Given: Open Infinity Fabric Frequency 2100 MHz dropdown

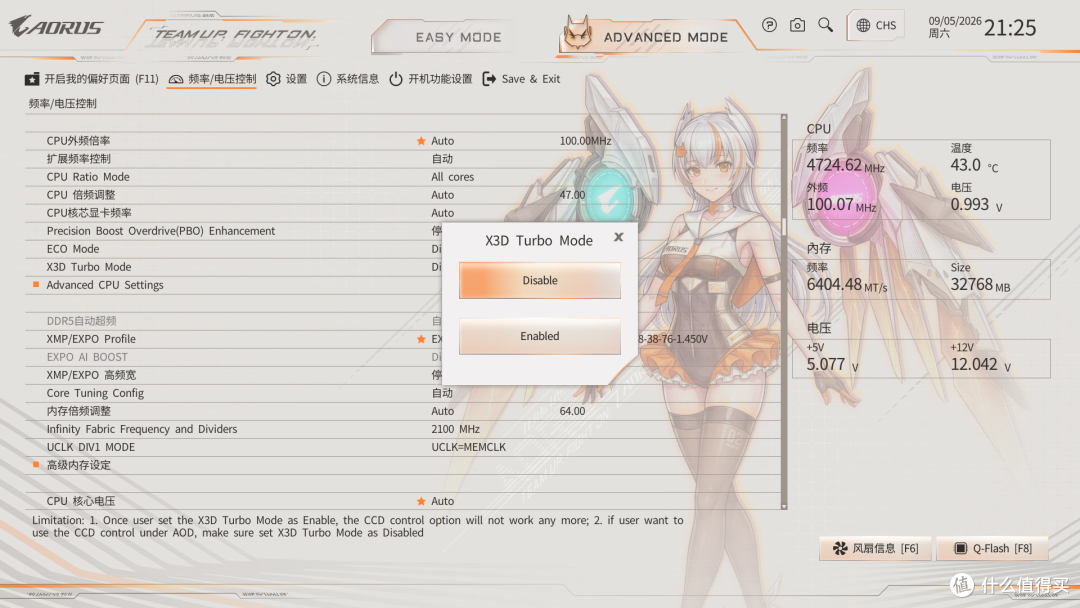Looking at the screenshot, I should 455,429.
